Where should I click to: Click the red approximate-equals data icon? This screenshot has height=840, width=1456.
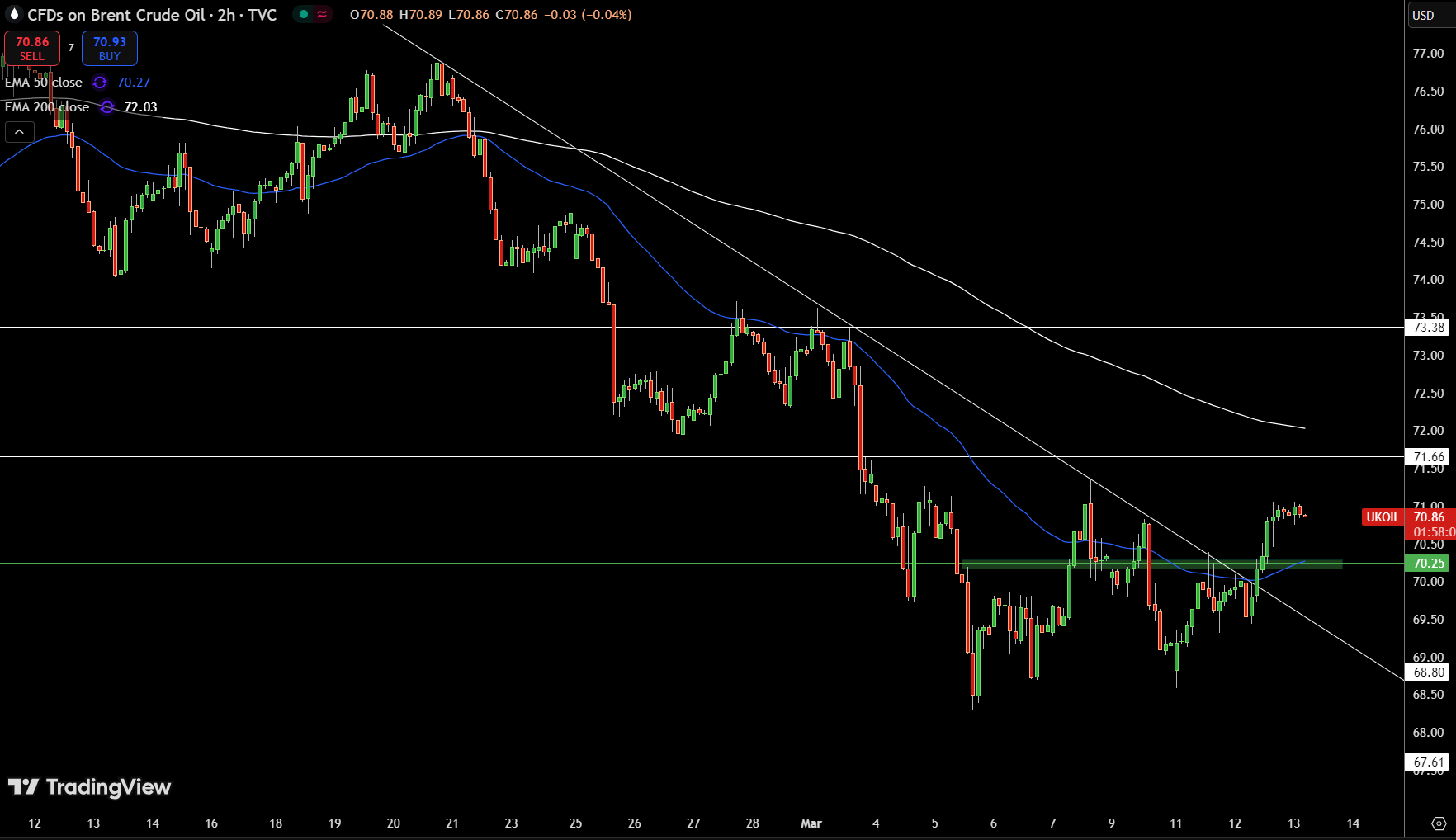point(322,15)
